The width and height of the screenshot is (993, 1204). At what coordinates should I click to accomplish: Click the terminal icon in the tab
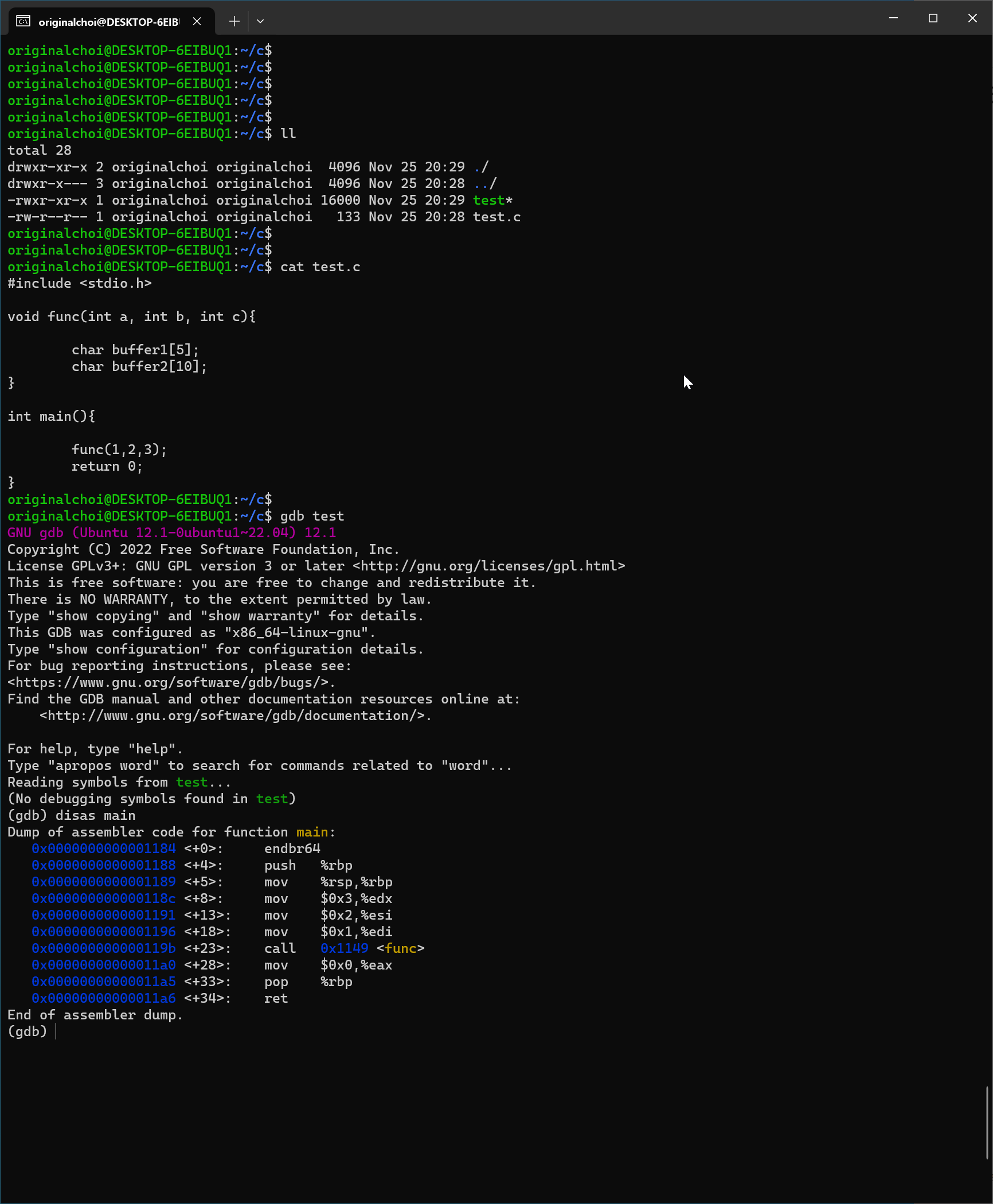23,21
